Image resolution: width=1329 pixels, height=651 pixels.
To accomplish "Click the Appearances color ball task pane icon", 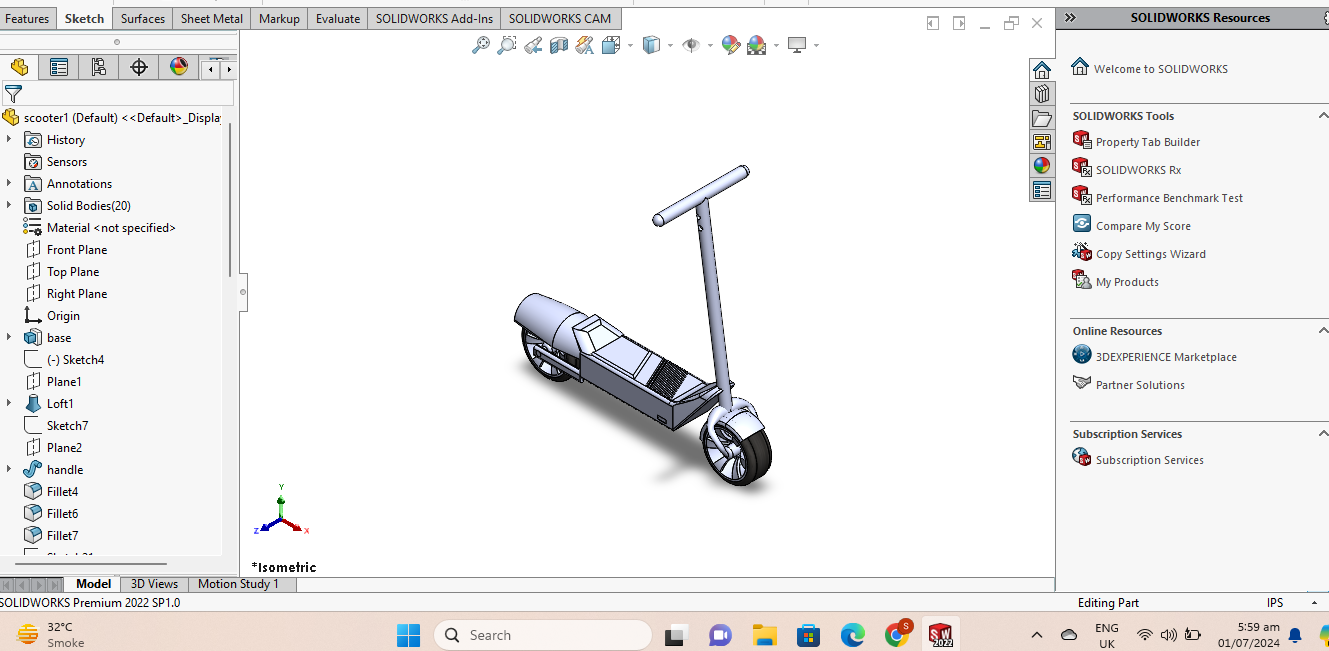I will [x=1042, y=166].
